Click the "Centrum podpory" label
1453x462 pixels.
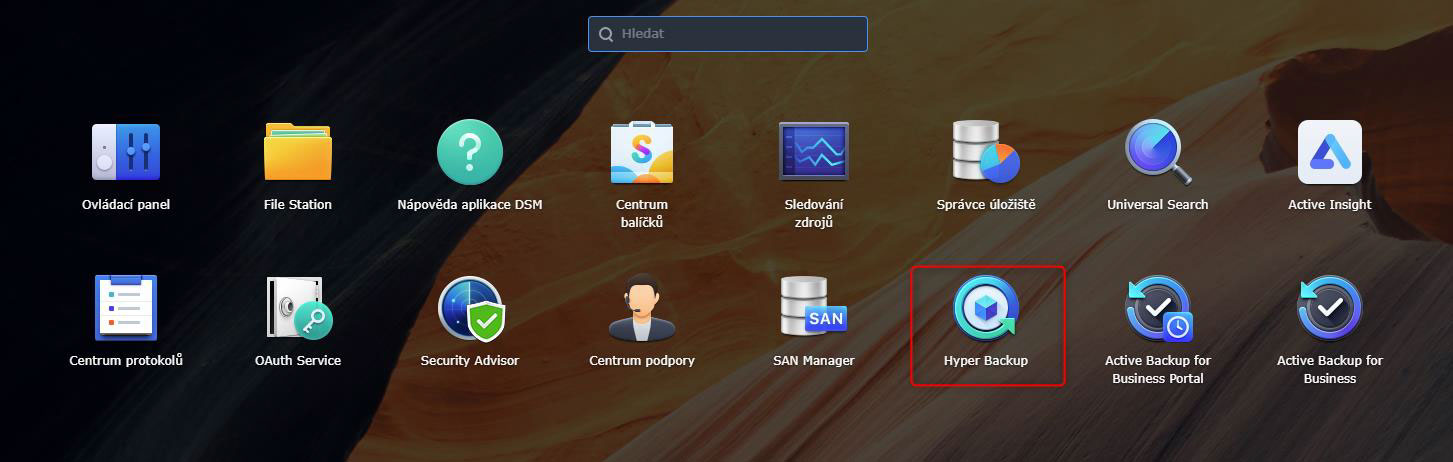point(642,360)
